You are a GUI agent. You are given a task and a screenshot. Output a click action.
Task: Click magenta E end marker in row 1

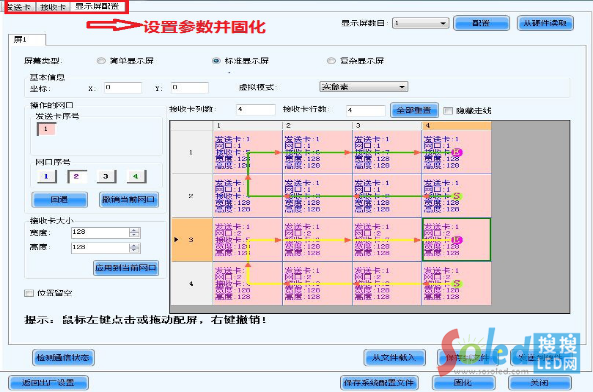(x=457, y=152)
